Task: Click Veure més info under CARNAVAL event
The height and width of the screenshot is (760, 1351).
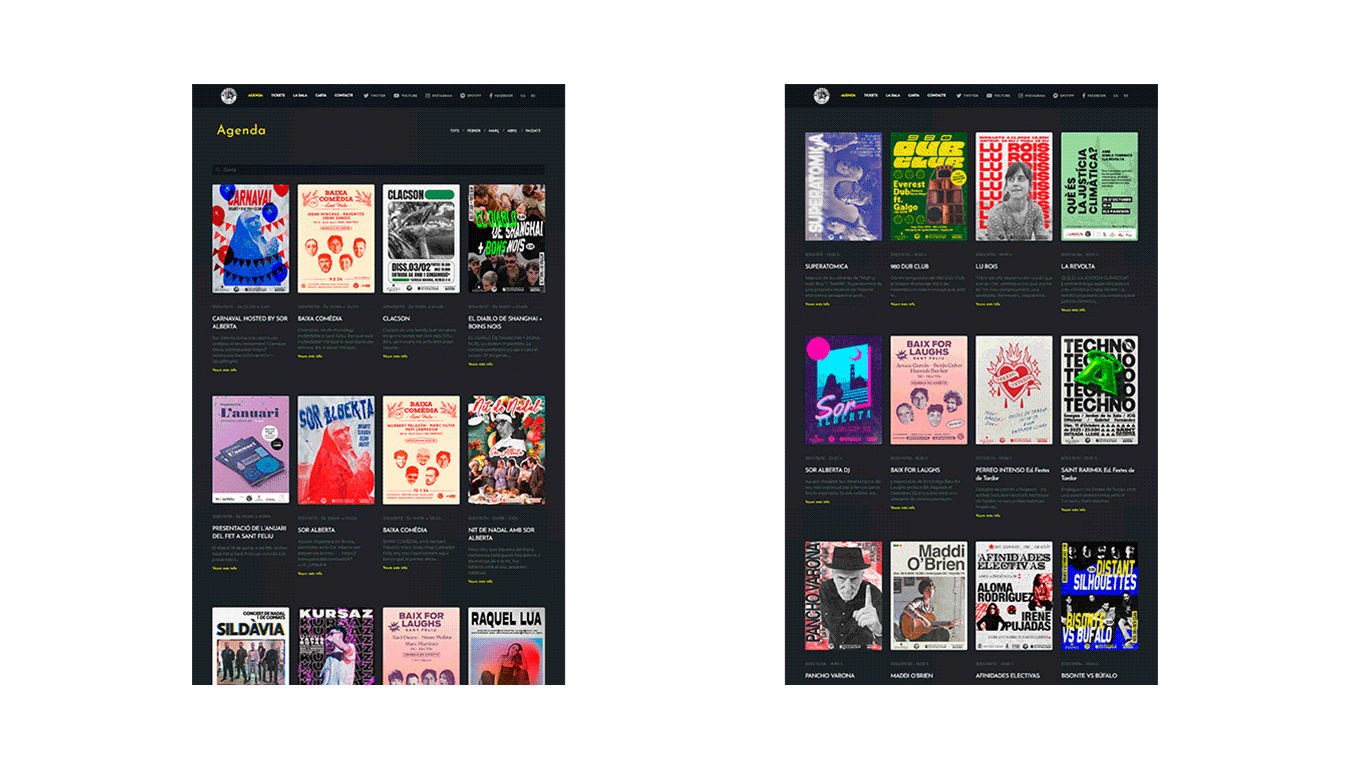Action: pos(226,370)
